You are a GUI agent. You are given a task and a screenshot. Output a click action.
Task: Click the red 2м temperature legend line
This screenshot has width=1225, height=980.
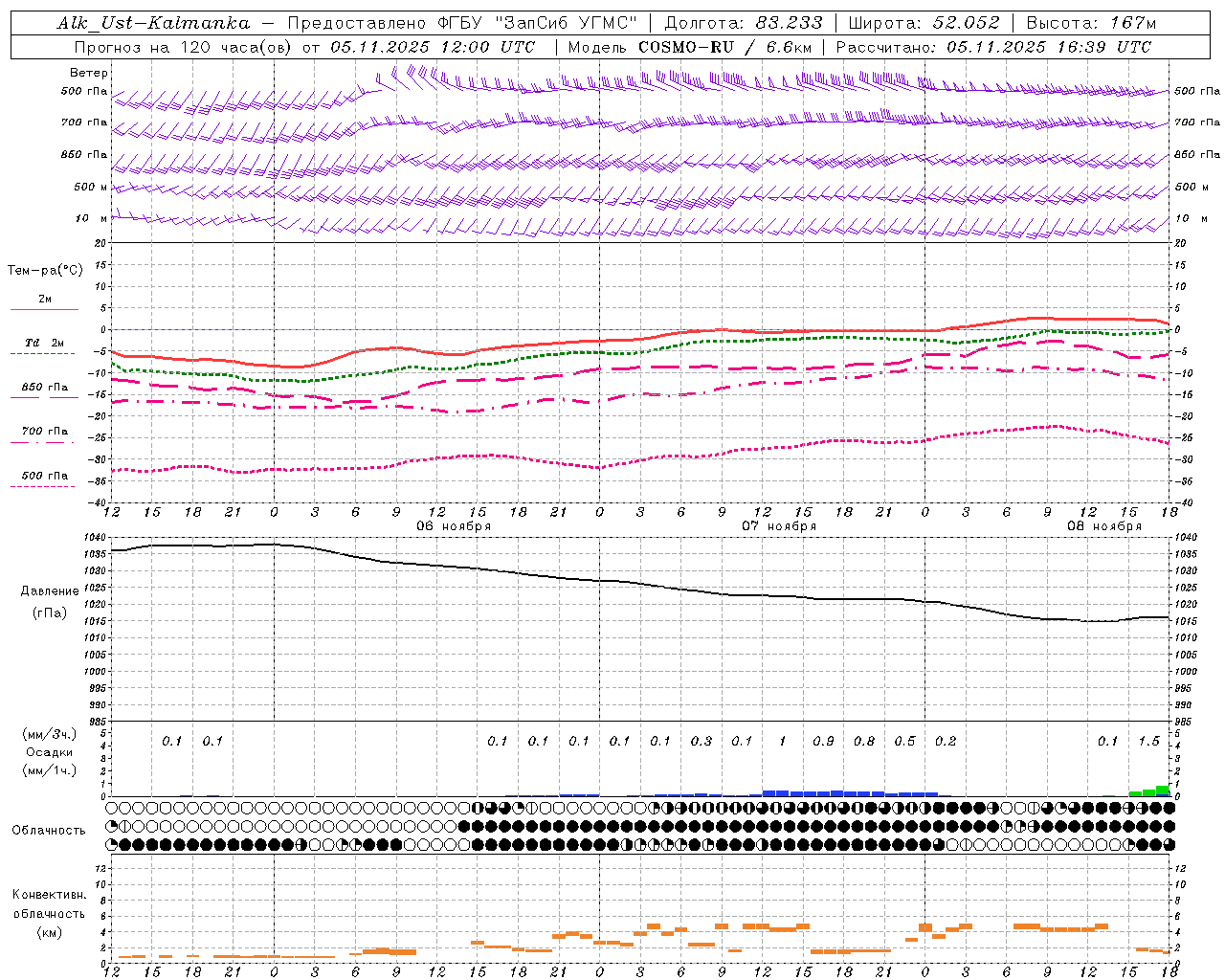[44, 309]
